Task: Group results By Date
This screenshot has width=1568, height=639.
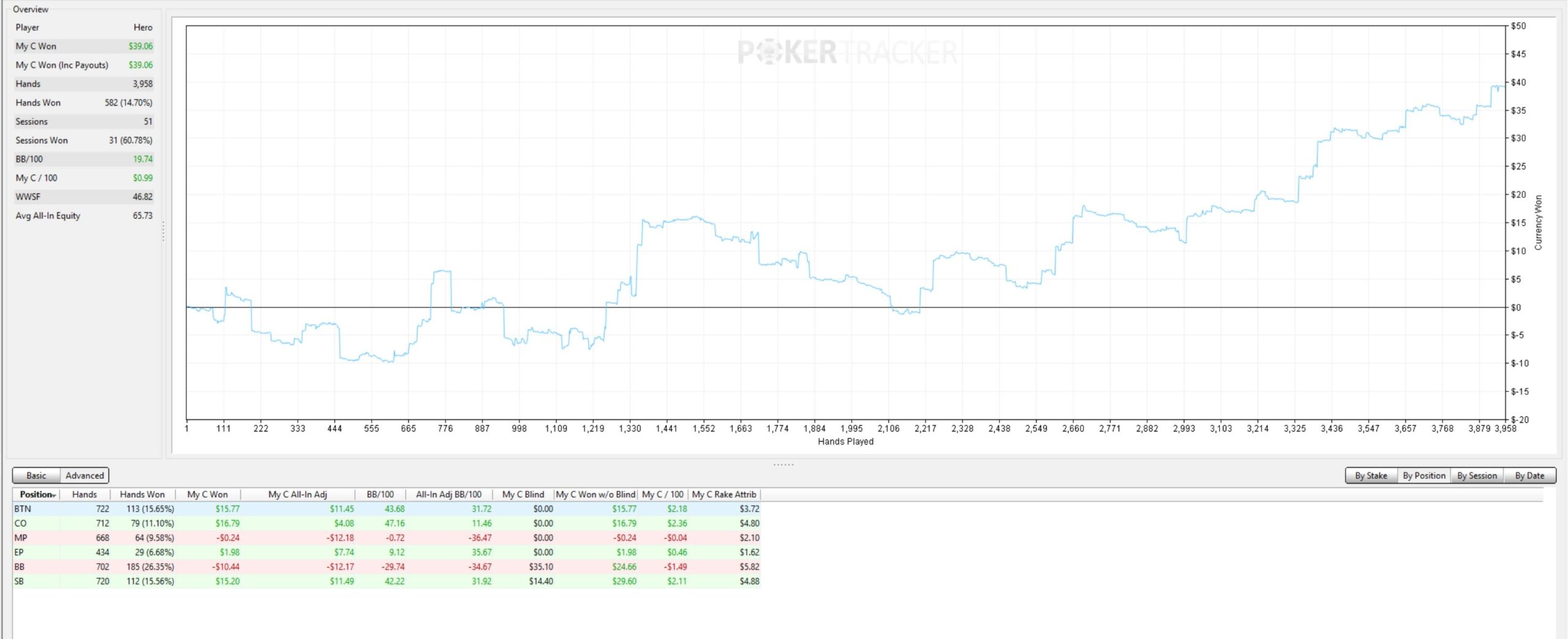Action: pyautogui.click(x=1529, y=475)
